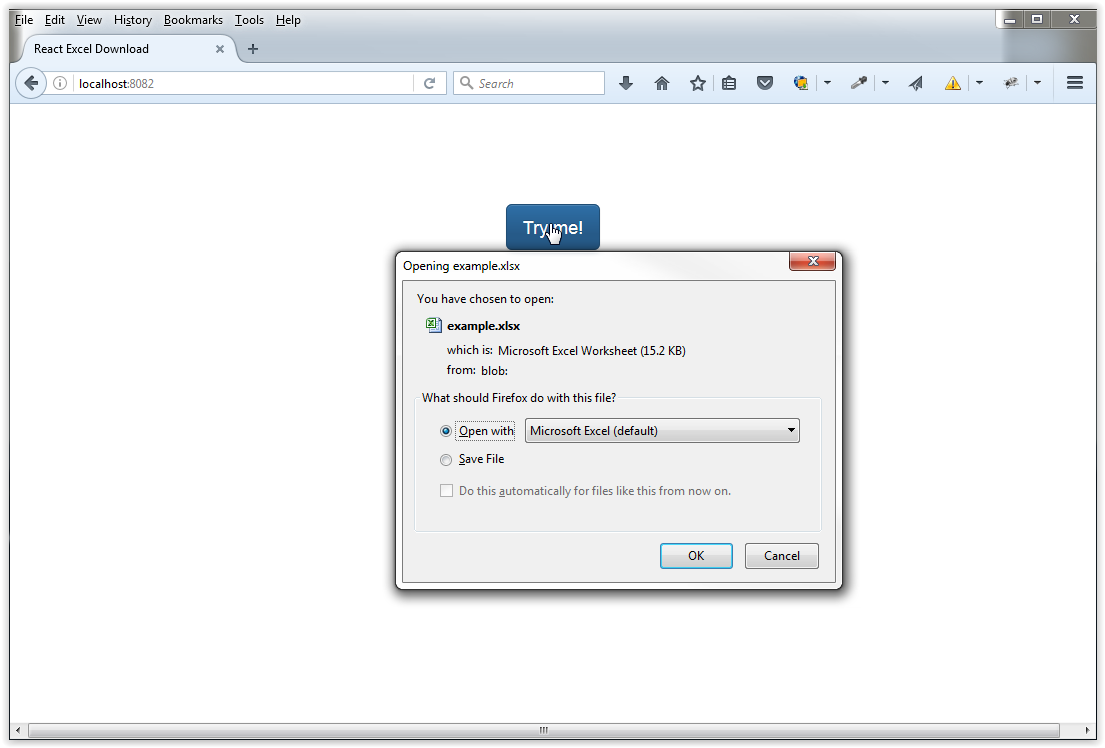
Task: Click the example.xlsx file name text
Action: [483, 326]
